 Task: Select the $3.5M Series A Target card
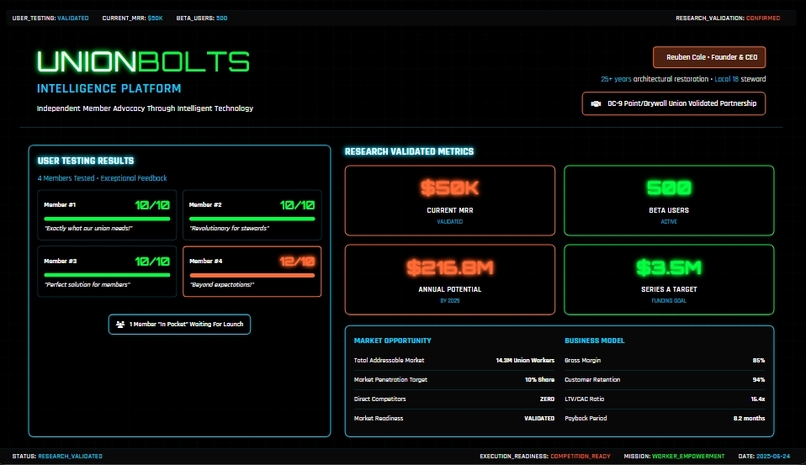click(669, 280)
